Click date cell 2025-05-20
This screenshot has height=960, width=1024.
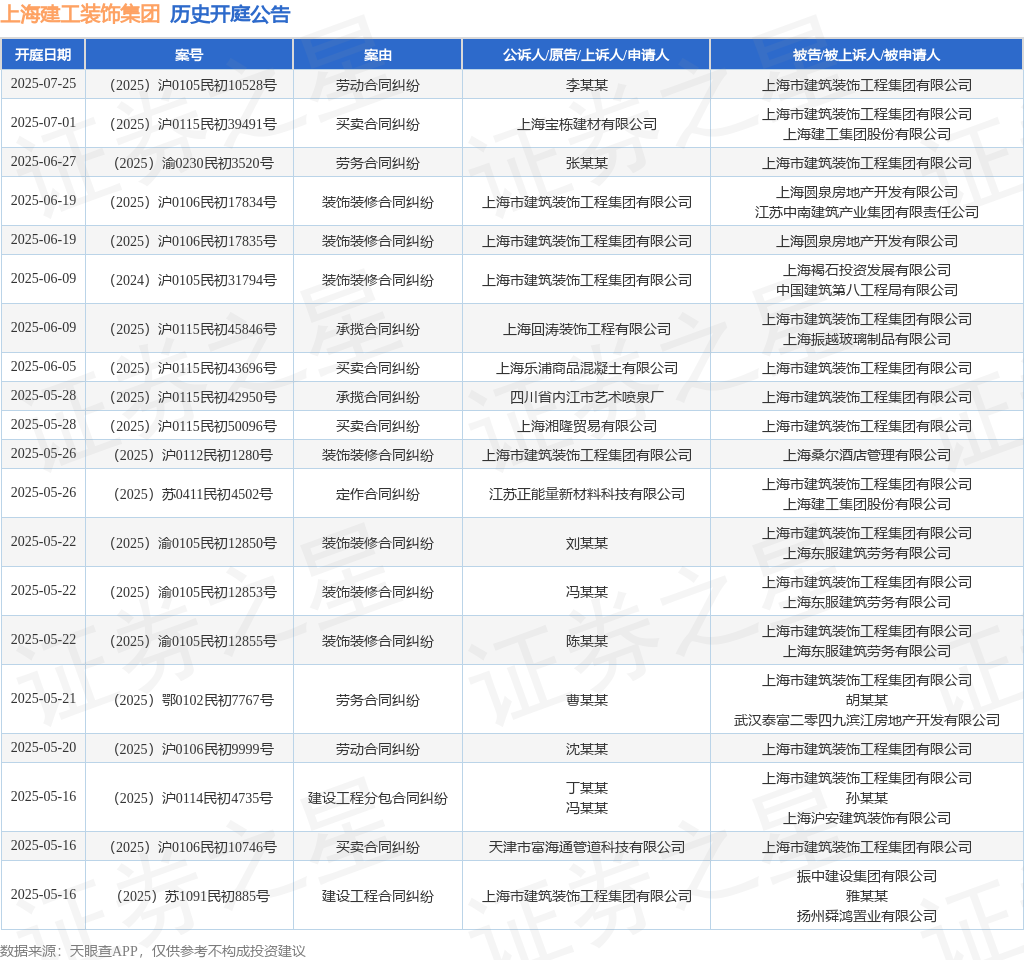point(43,748)
